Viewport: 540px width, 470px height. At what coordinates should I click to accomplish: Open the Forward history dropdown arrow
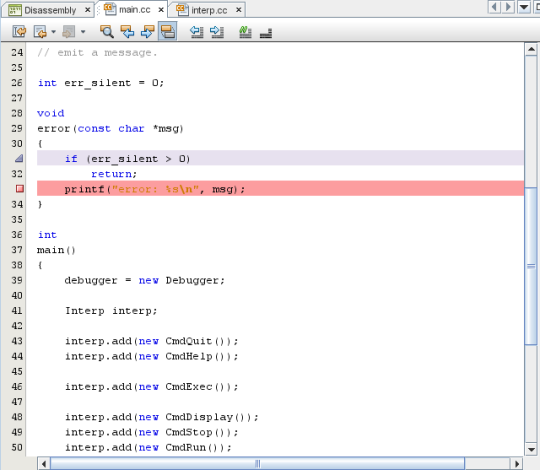point(83,32)
